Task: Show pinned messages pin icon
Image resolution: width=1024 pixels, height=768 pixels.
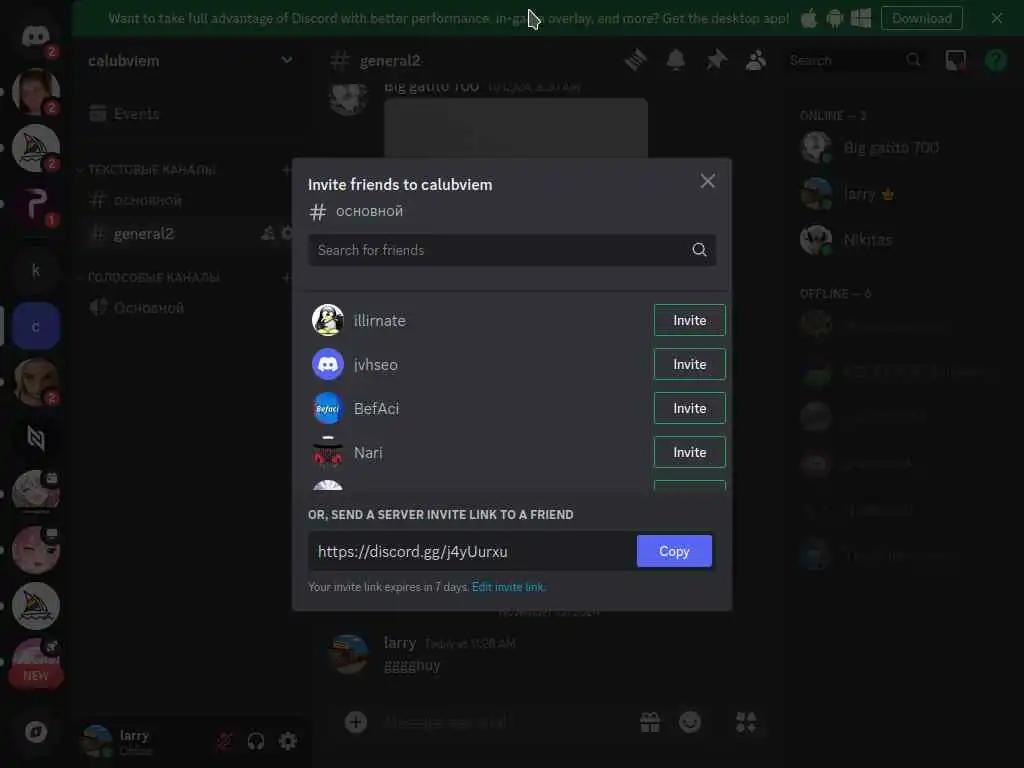Action: pyautogui.click(x=716, y=60)
